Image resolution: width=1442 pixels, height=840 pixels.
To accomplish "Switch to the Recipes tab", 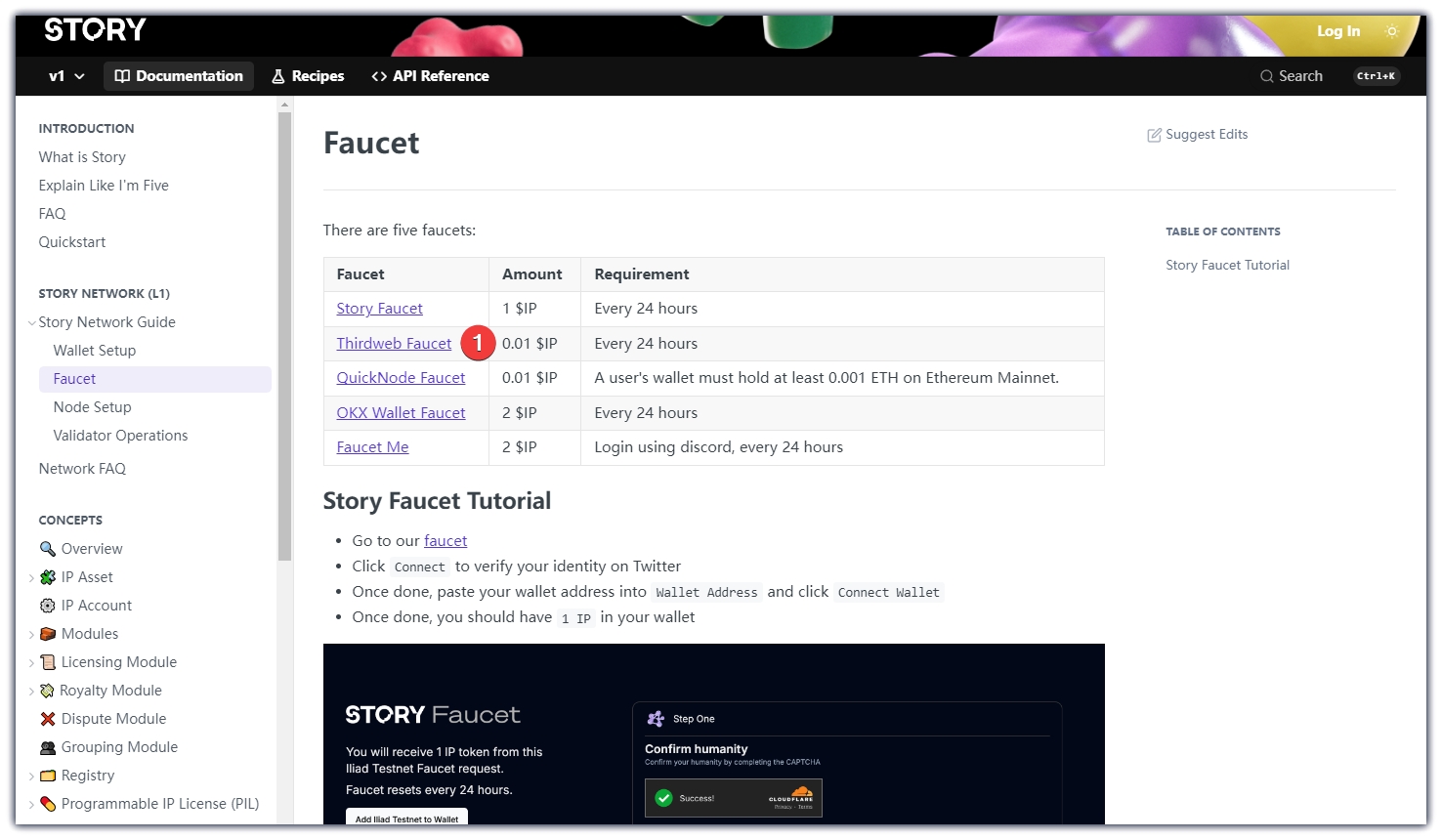I will click(308, 76).
